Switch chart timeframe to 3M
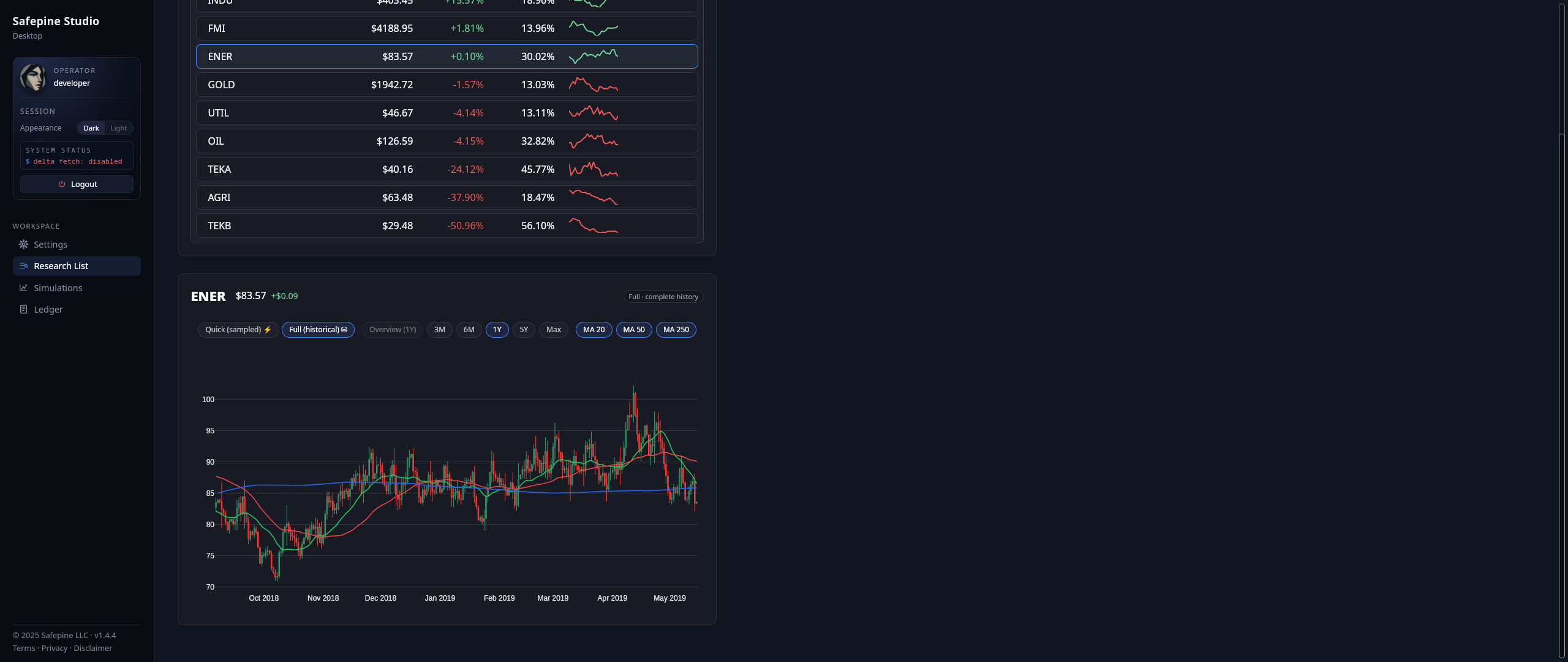Viewport: 1568px width, 662px height. (440, 330)
